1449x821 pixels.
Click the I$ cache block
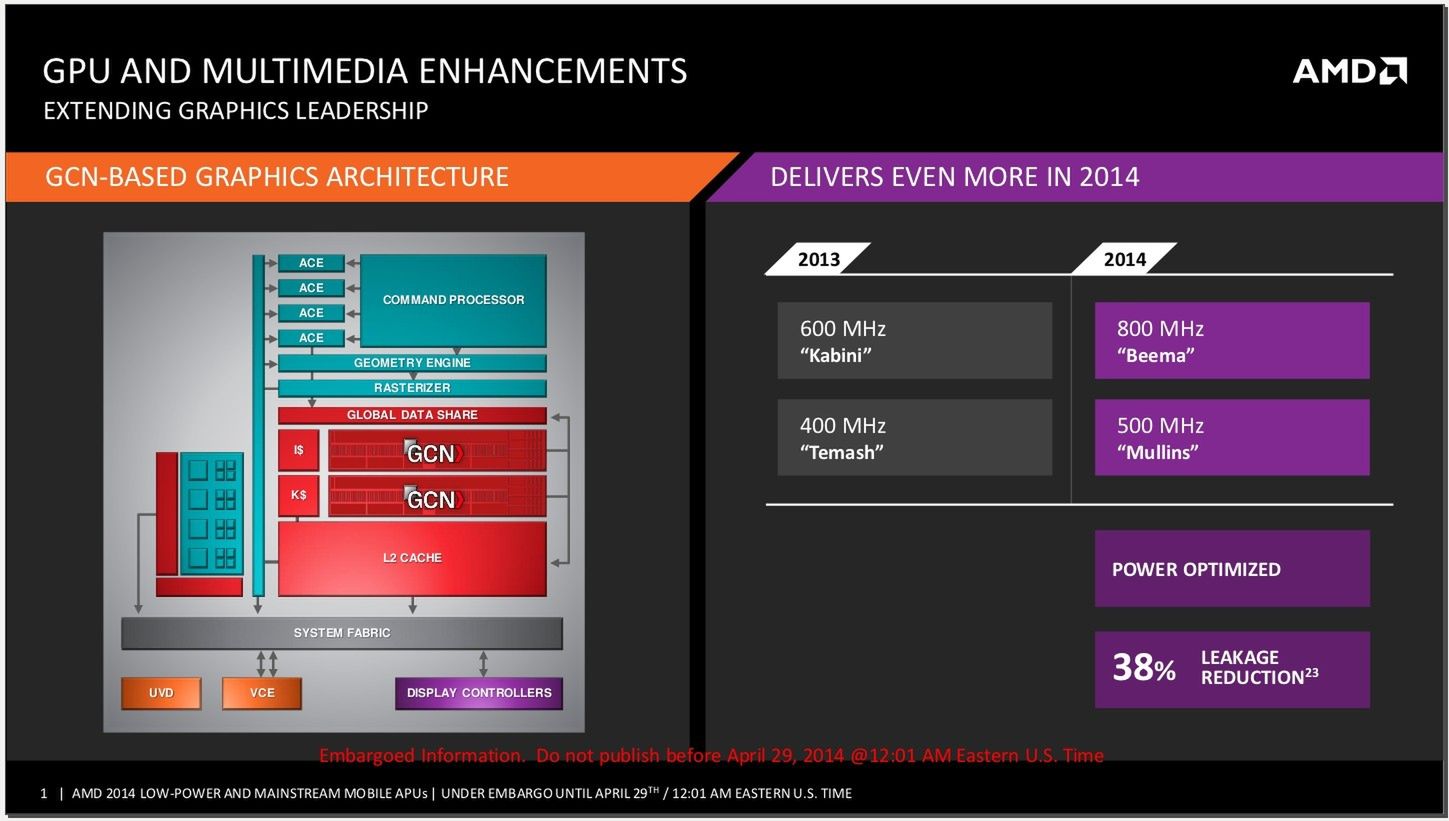tap(298, 451)
